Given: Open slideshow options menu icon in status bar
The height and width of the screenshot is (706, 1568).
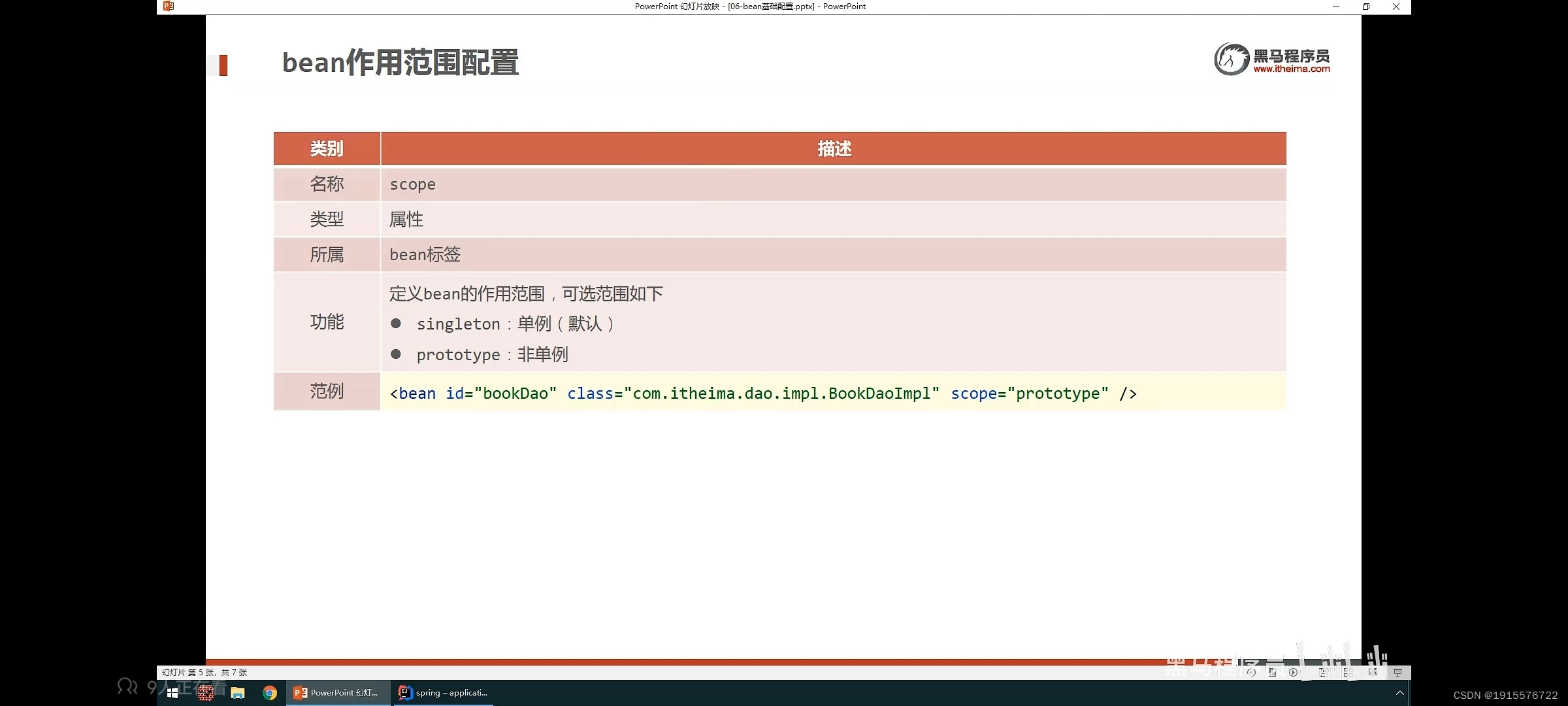Looking at the screenshot, I should 1272,672.
